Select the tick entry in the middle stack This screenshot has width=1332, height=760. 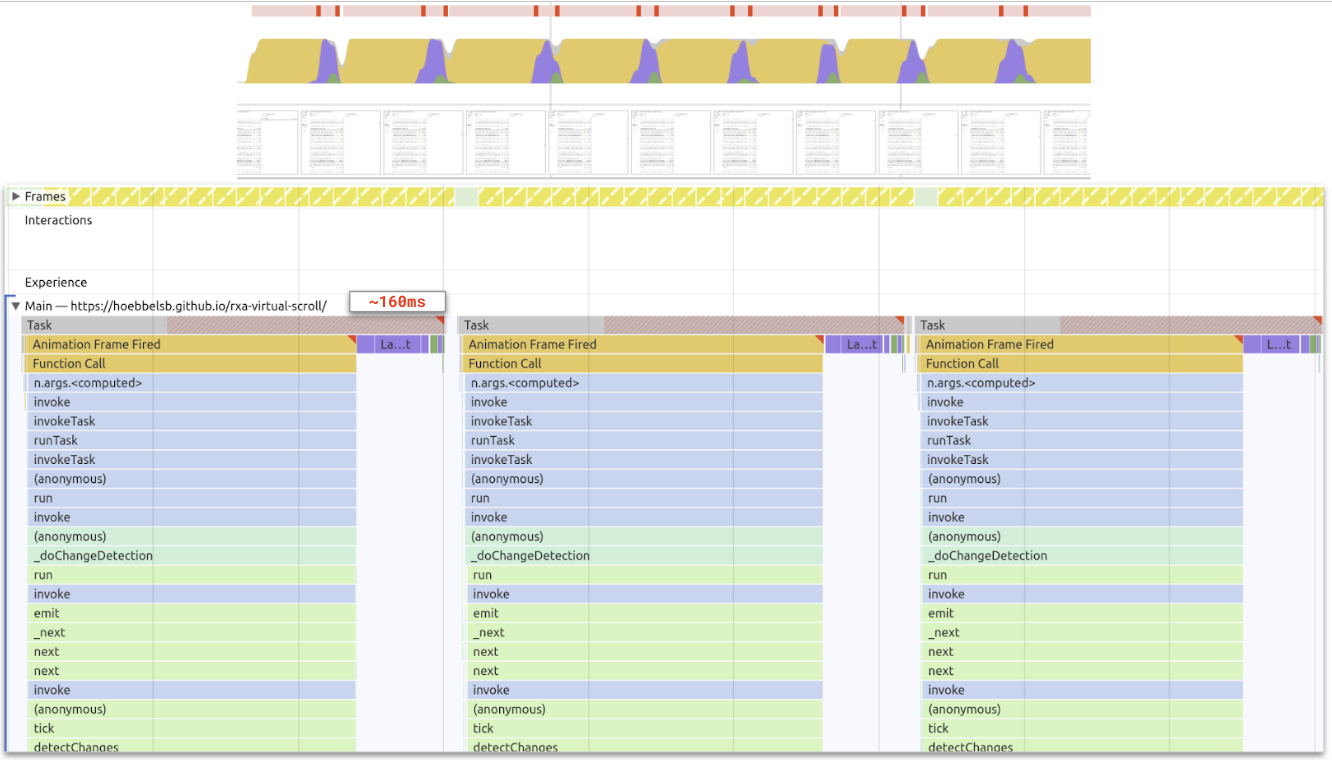click(x=484, y=729)
